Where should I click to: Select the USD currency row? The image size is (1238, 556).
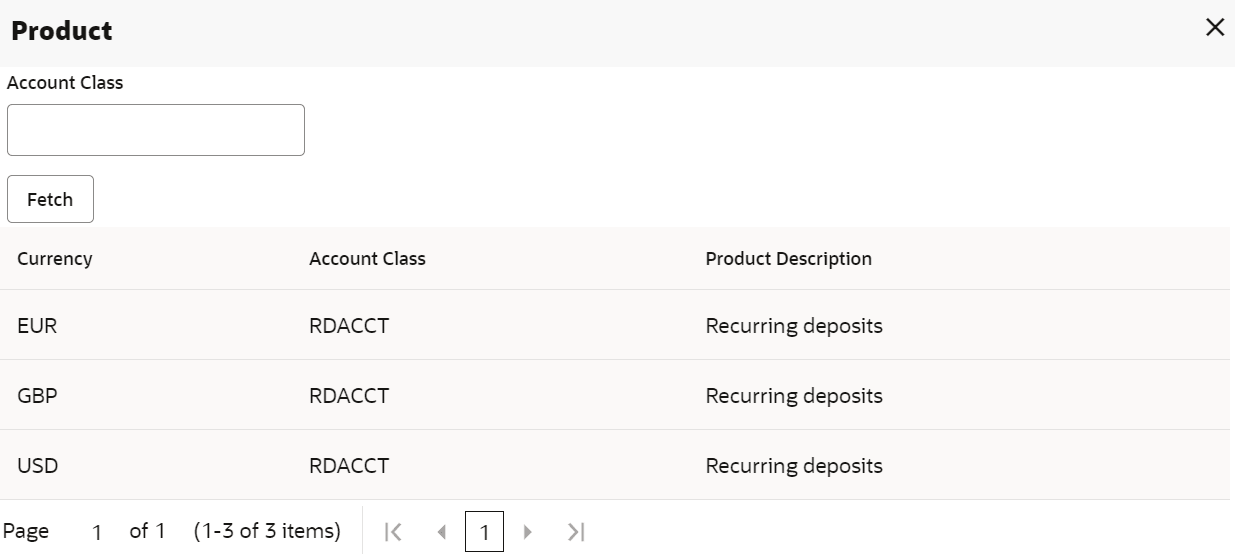[x=37, y=466]
